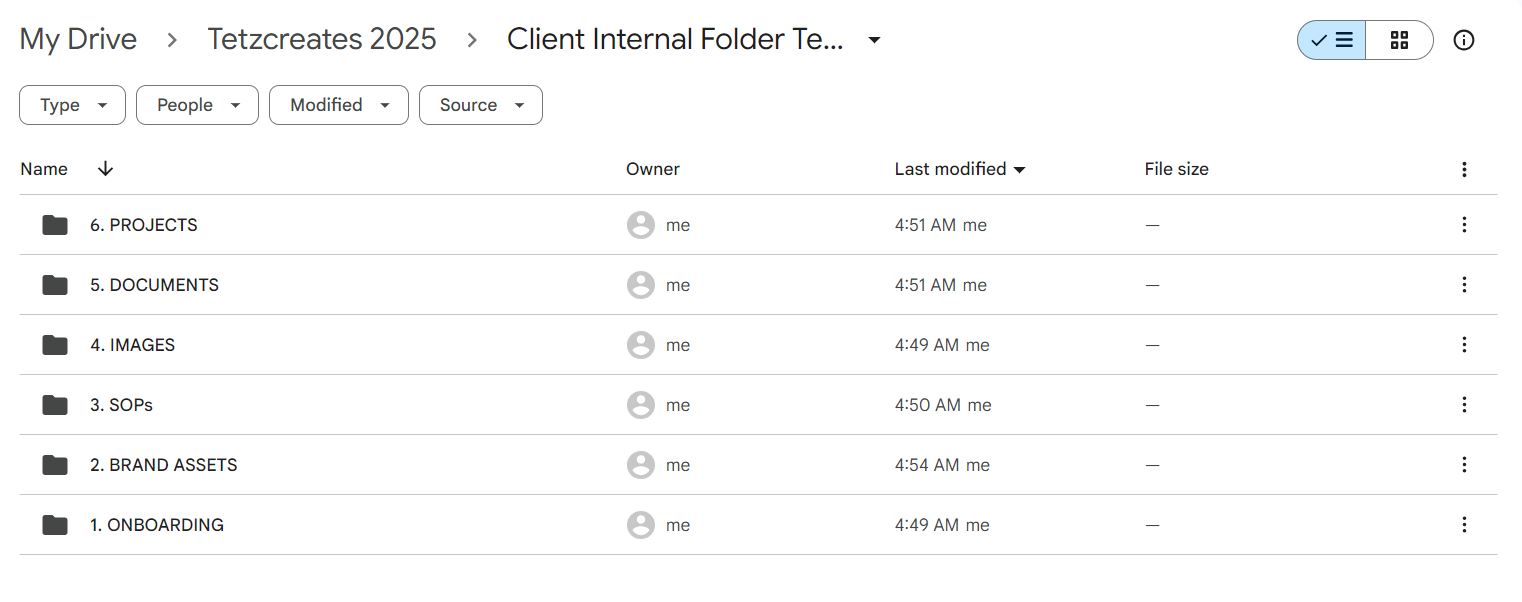Navigate to Tetzcreates 2025 breadcrumb
Image resolution: width=1522 pixels, height=602 pixels.
(321, 40)
